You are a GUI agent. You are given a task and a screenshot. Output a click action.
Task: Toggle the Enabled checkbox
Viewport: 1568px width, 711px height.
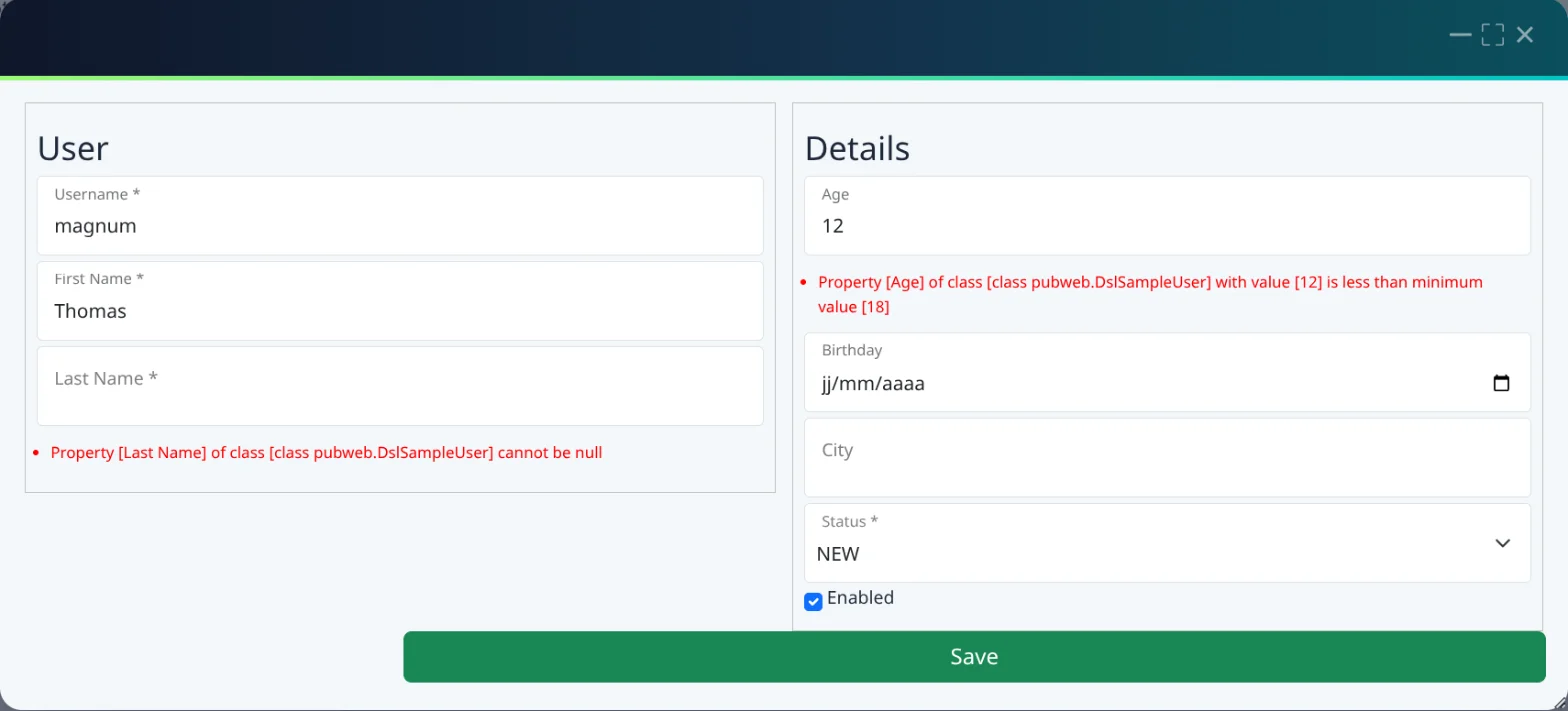pyautogui.click(x=814, y=602)
